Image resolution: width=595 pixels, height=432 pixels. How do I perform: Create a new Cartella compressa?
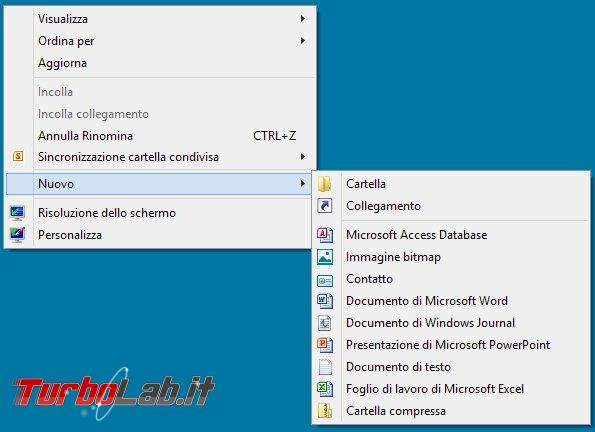click(x=451, y=411)
